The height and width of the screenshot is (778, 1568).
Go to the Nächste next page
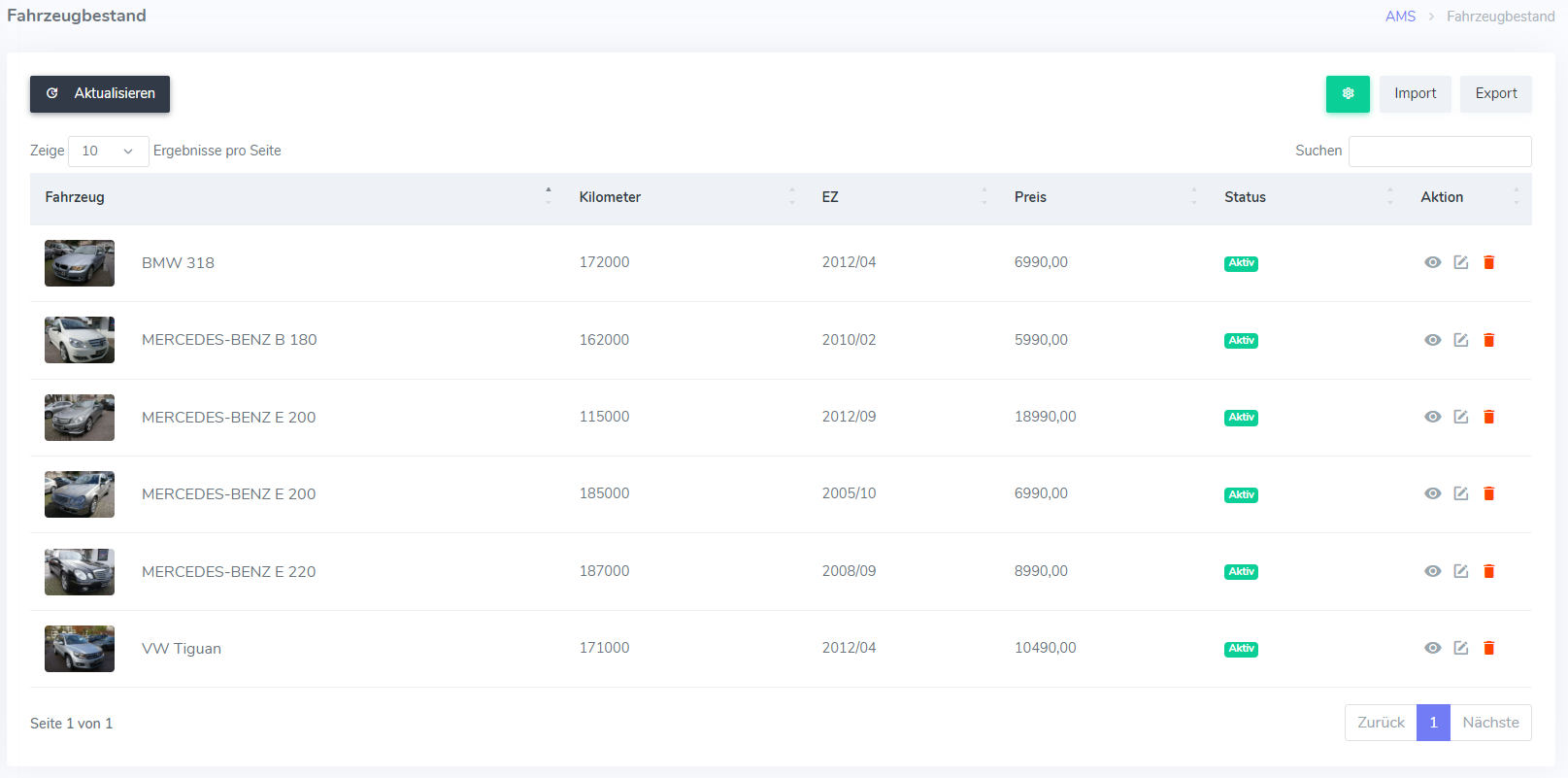coord(1490,723)
